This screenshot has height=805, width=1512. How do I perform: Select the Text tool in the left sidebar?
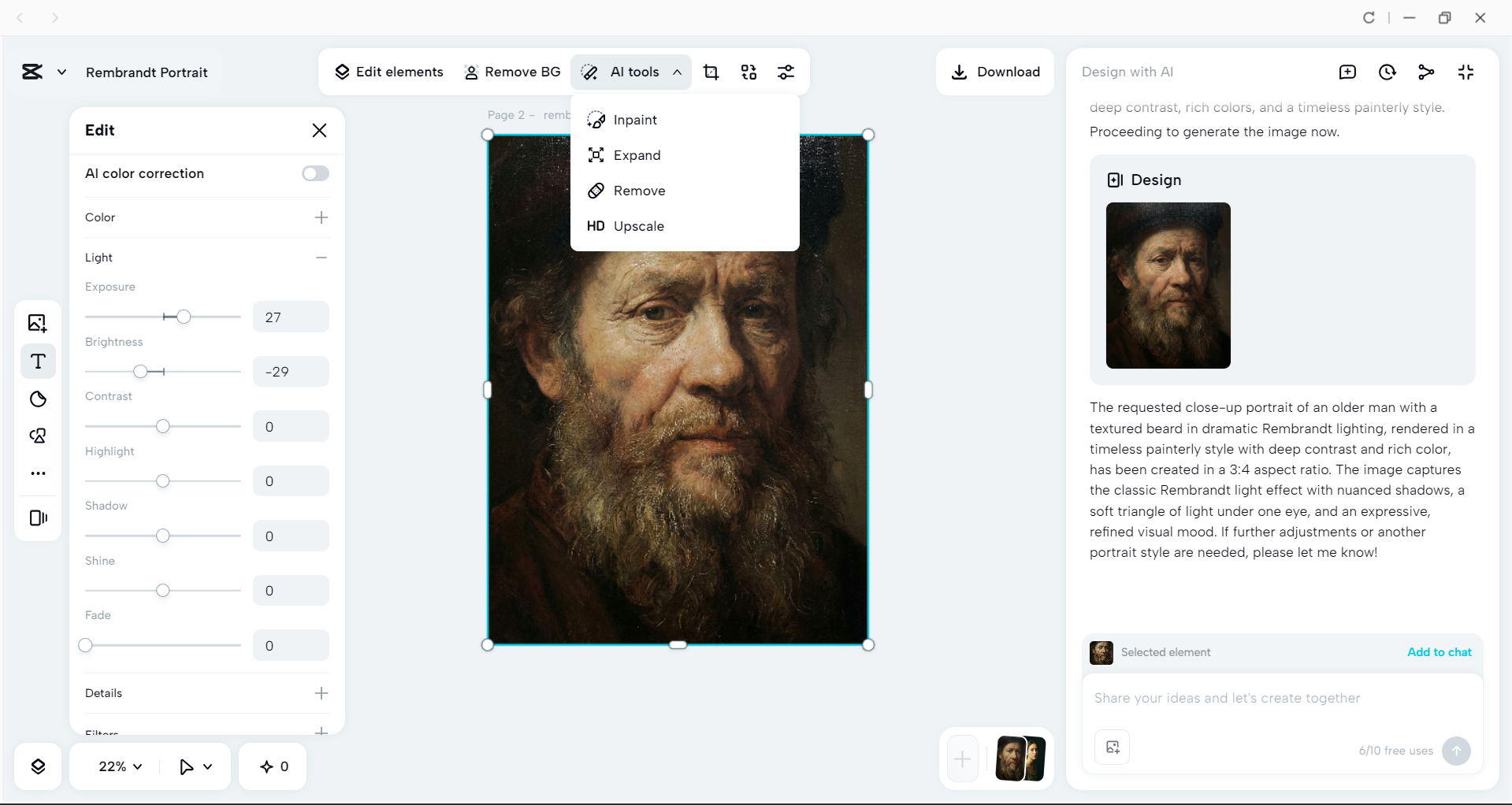[x=38, y=362]
